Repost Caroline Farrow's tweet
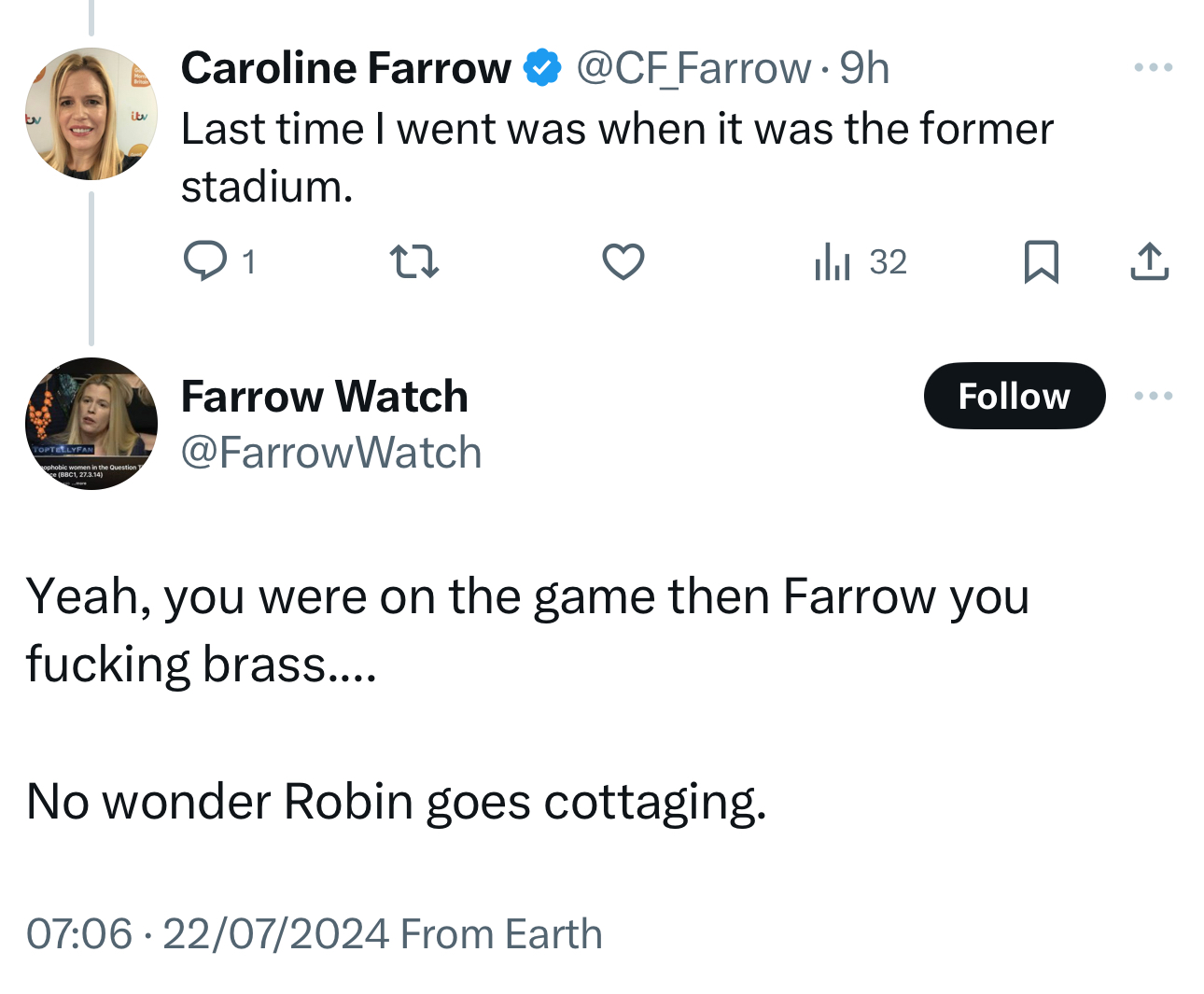This screenshot has width=1204, height=994. (x=413, y=261)
